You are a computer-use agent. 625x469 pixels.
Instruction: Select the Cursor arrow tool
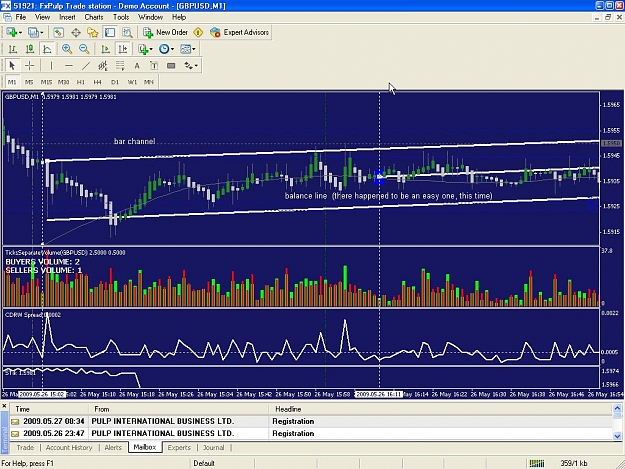point(12,66)
